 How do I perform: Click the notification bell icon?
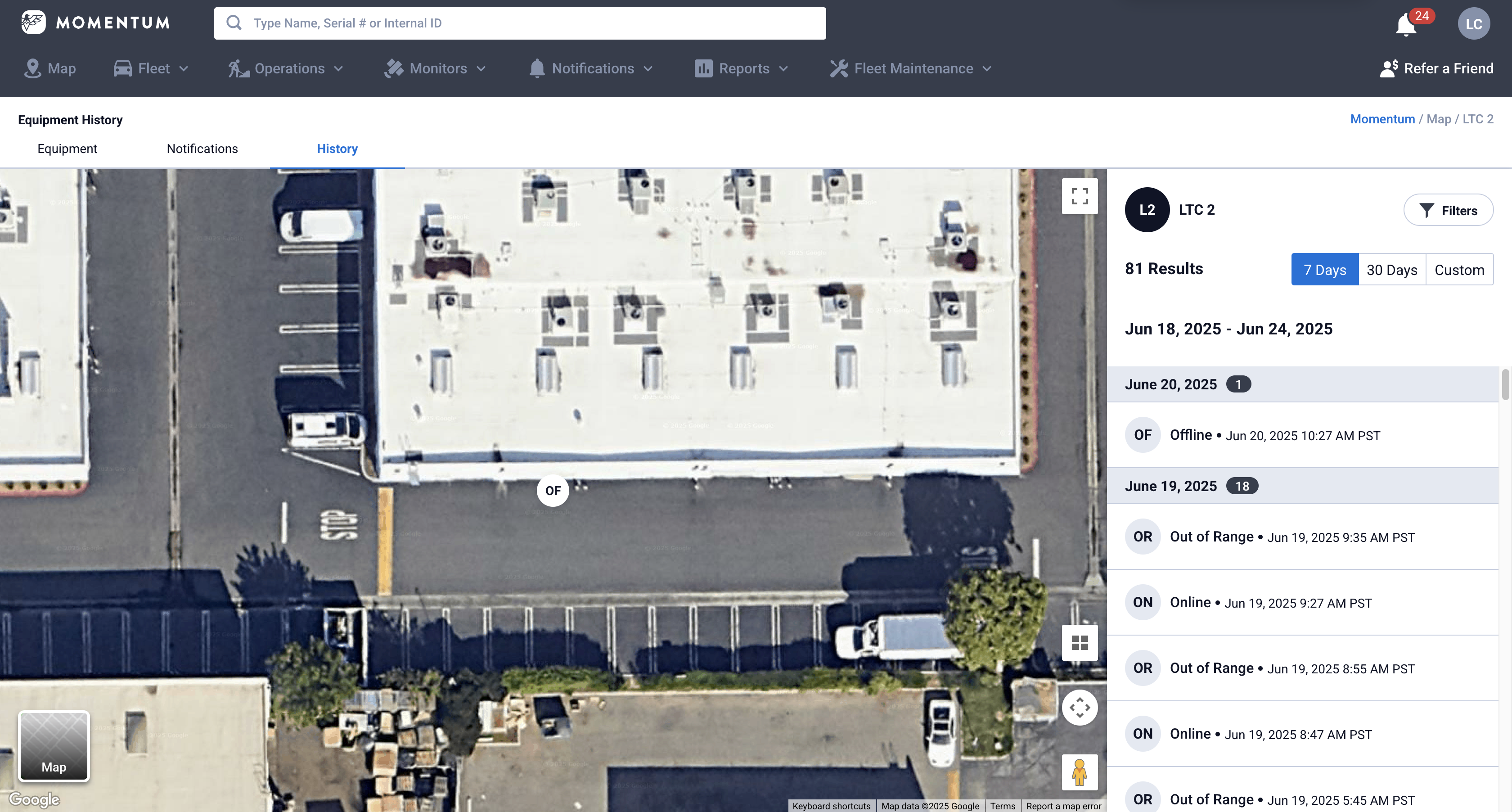click(x=1406, y=25)
